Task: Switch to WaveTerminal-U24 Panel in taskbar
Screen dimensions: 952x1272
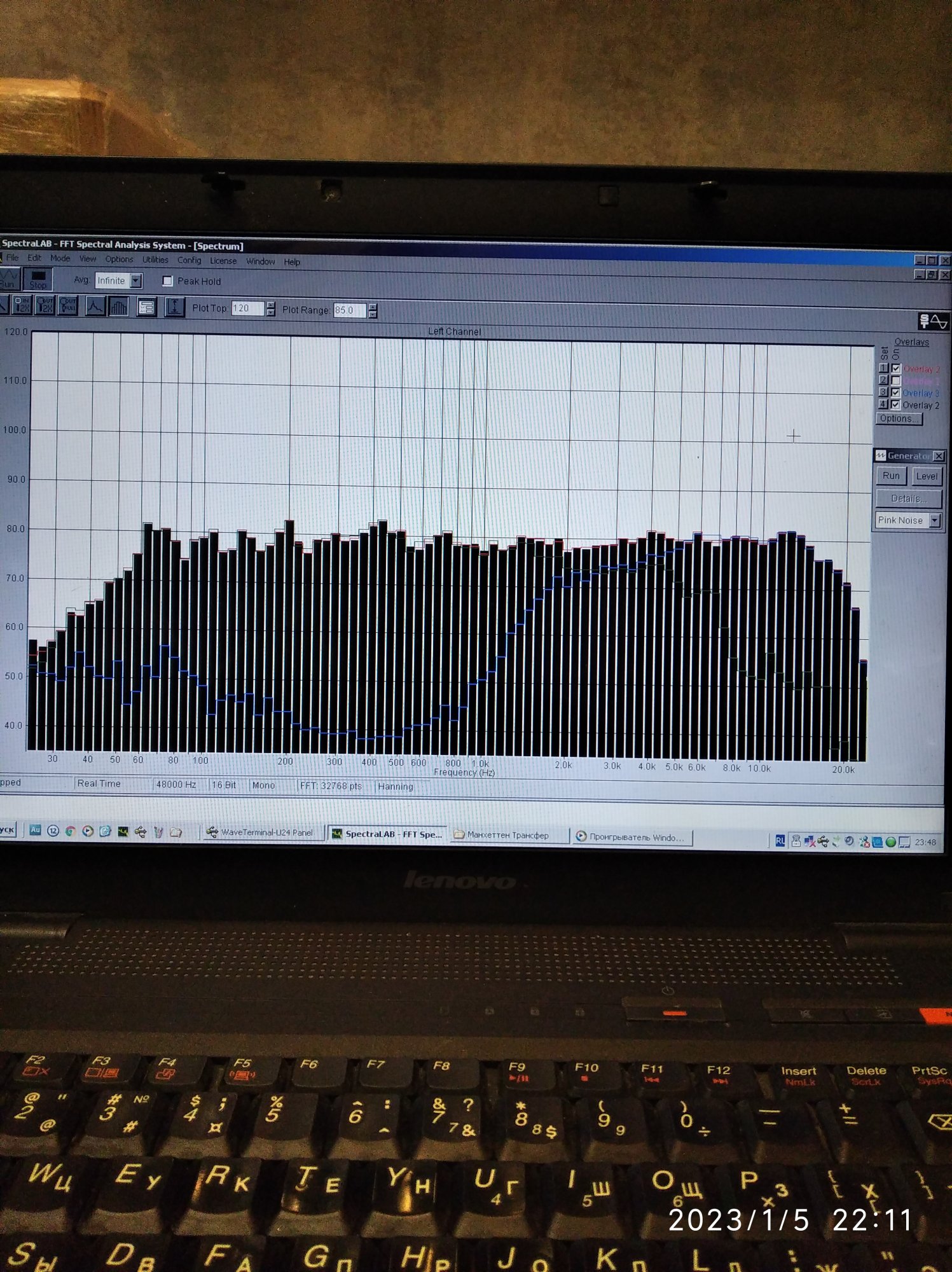Action: pyautogui.click(x=263, y=832)
